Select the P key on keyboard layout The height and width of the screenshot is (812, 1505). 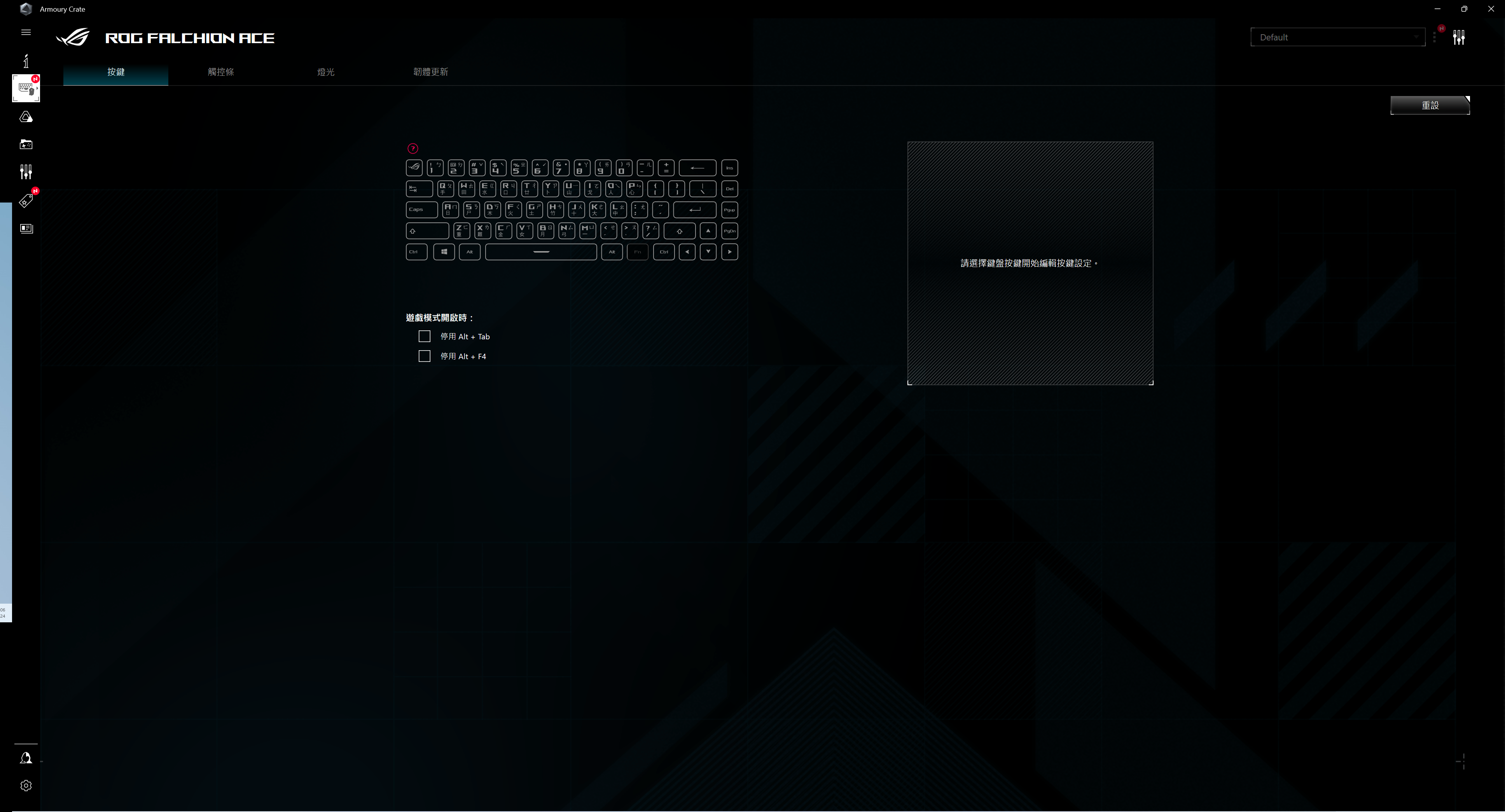pyautogui.click(x=635, y=189)
